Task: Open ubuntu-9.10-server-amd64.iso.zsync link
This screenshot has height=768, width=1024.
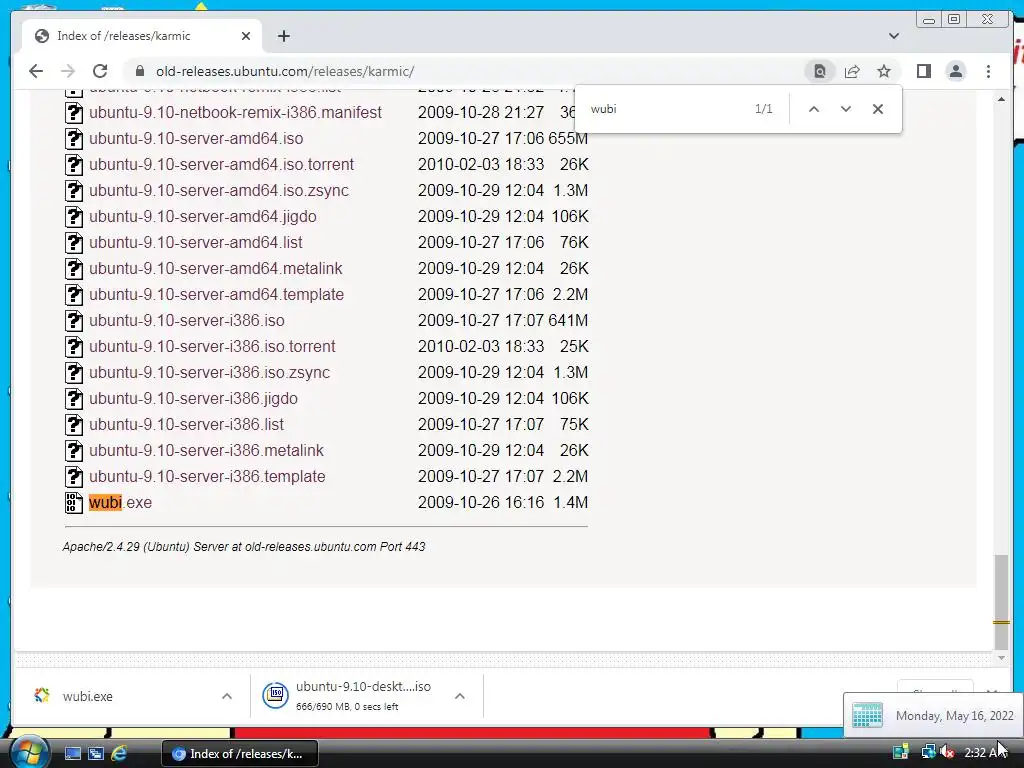Action: pos(219,191)
